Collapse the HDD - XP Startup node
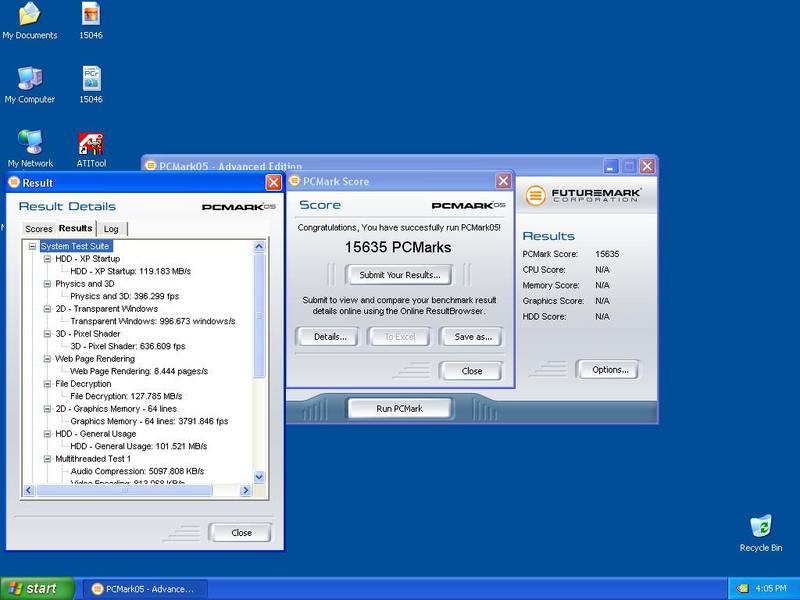This screenshot has width=800, height=600. pyautogui.click(x=47, y=259)
